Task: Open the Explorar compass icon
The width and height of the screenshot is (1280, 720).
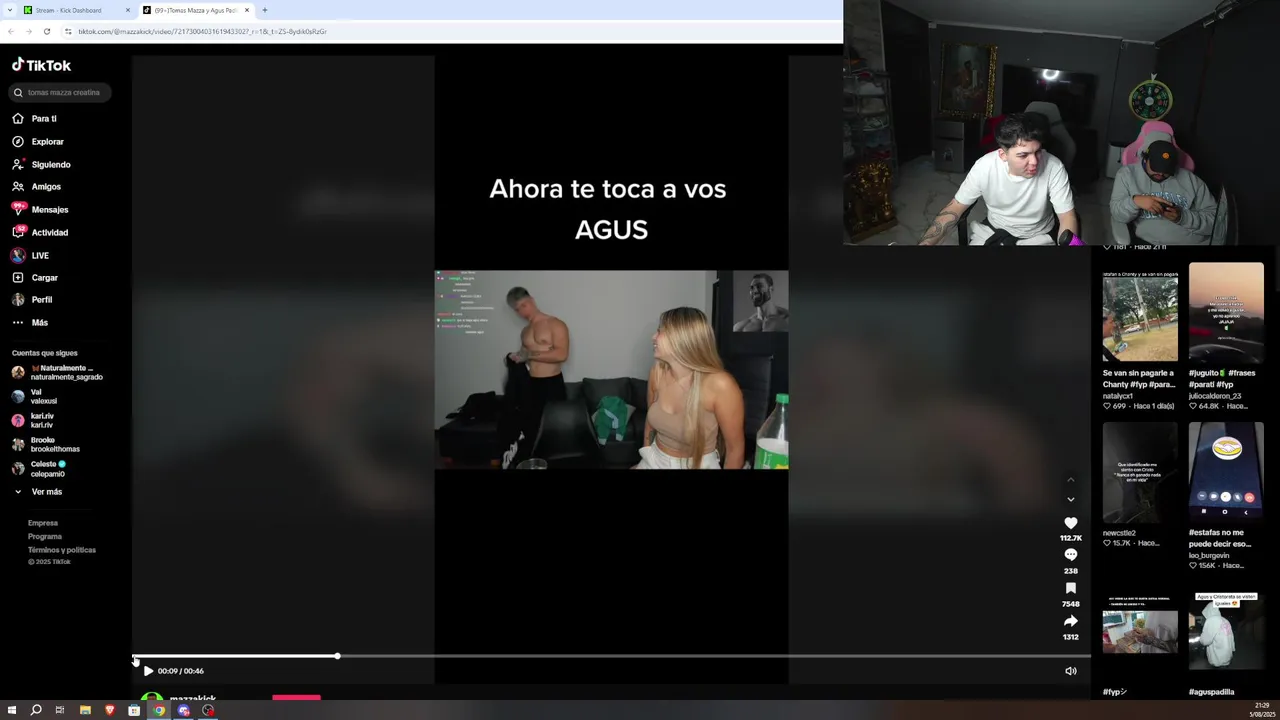Action: (x=18, y=141)
